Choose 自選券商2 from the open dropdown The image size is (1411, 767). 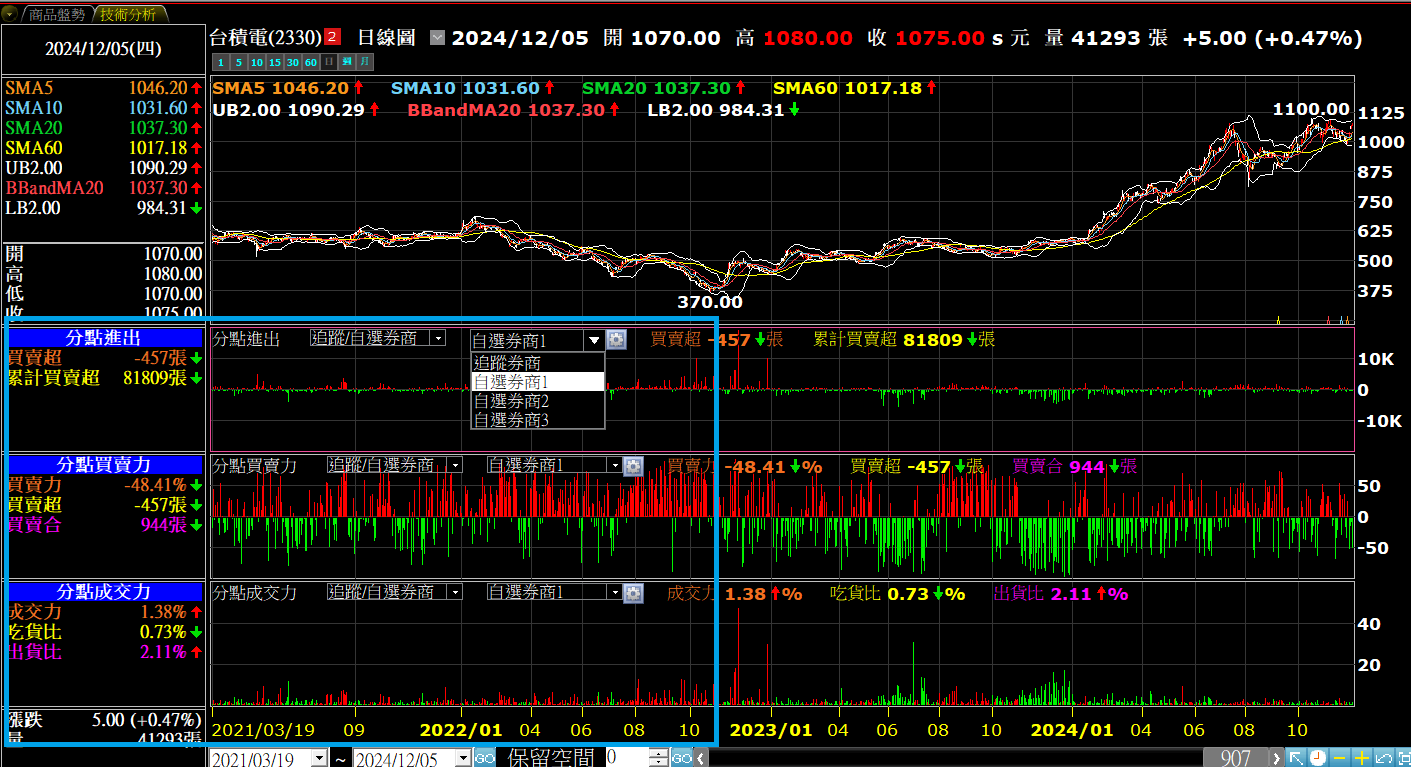[511, 401]
